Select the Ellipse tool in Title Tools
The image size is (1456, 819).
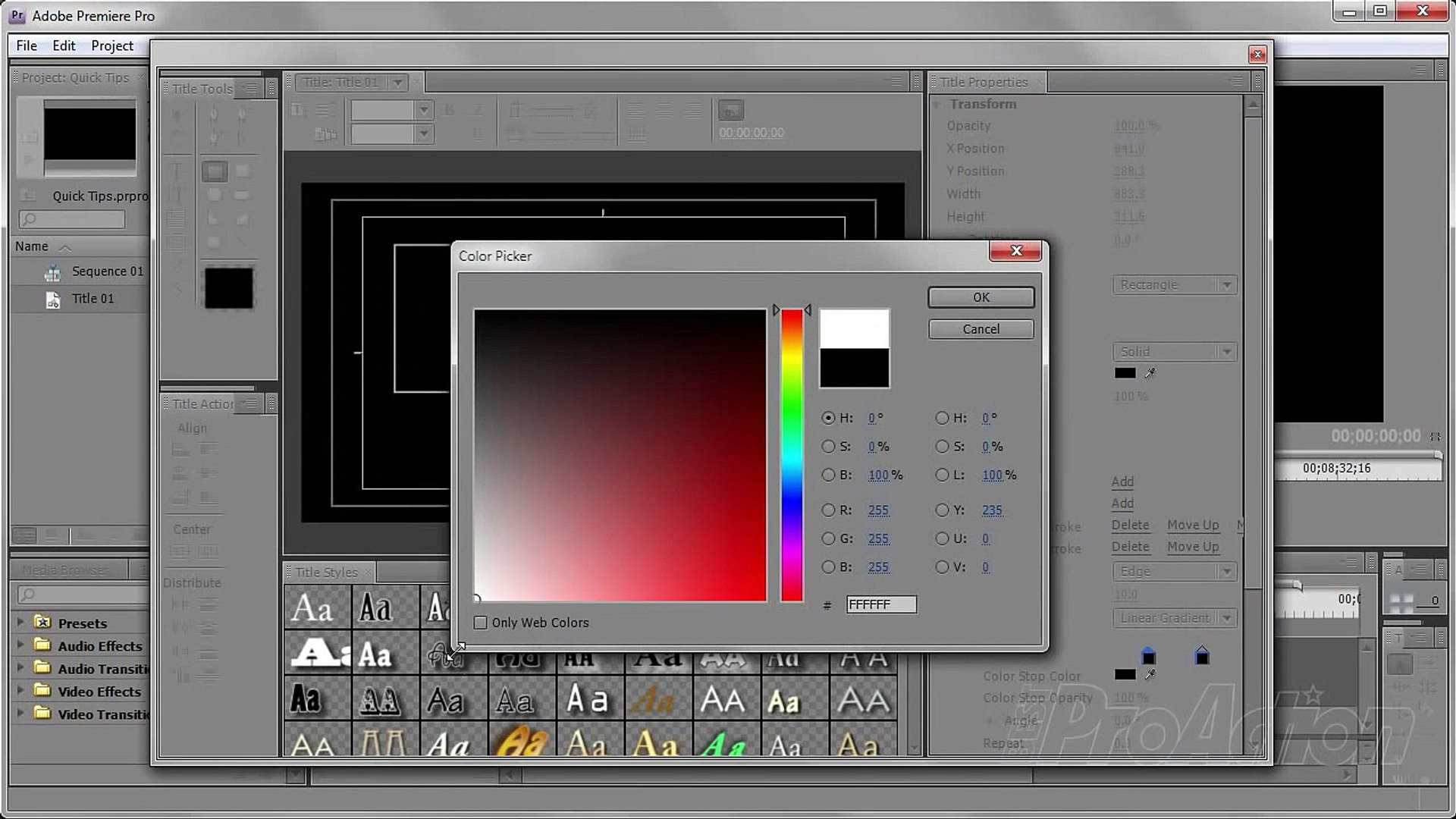pos(215,243)
